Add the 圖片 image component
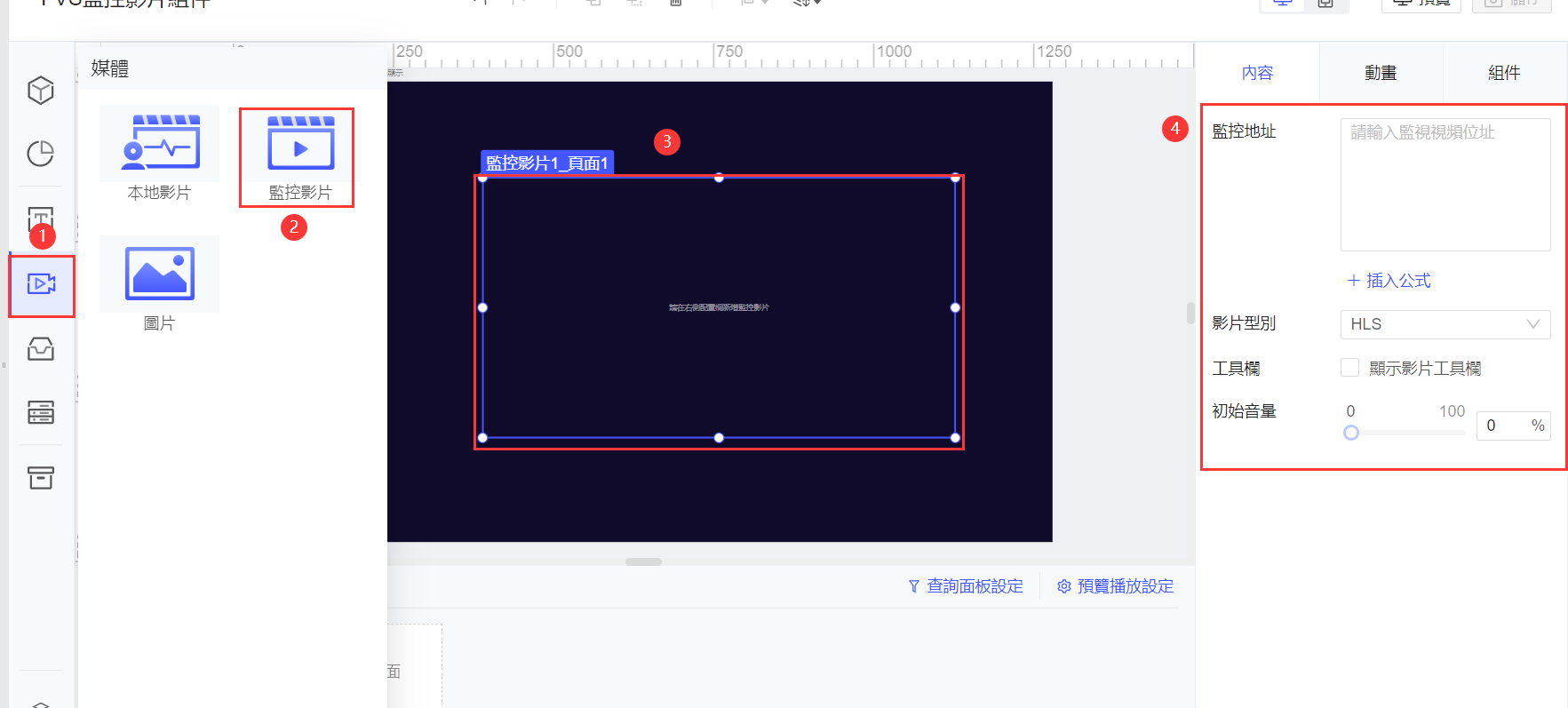Screen dimensions: 1568x708 (159, 284)
